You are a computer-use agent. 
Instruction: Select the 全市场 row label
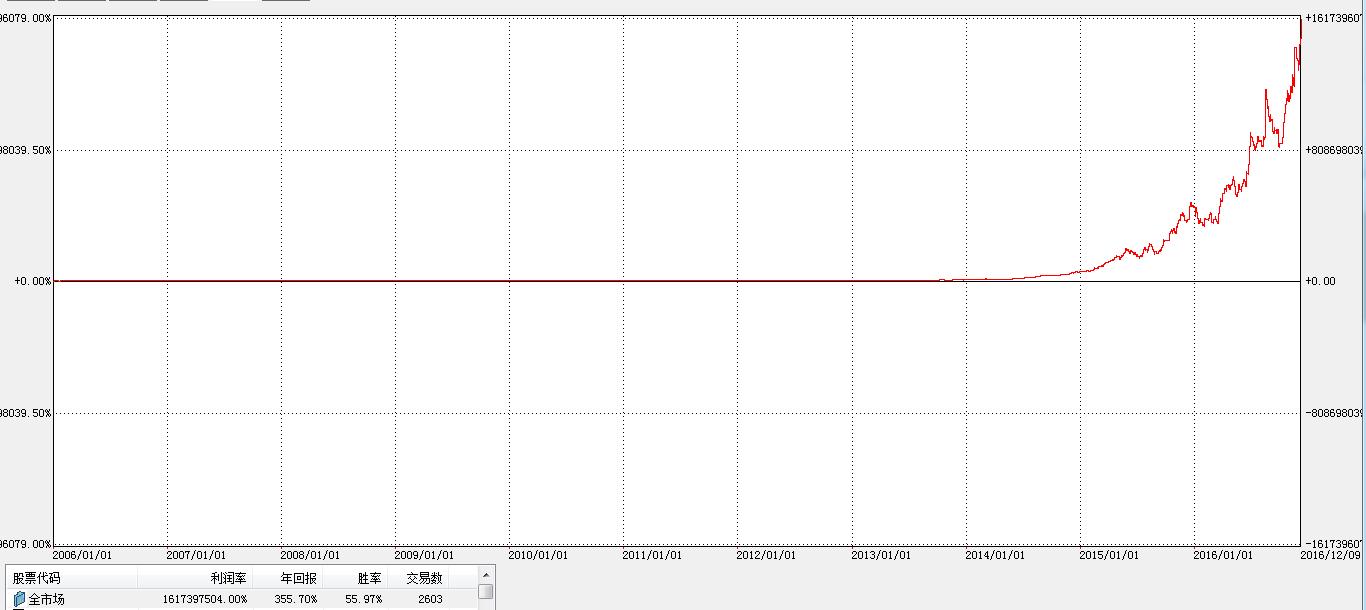46,599
